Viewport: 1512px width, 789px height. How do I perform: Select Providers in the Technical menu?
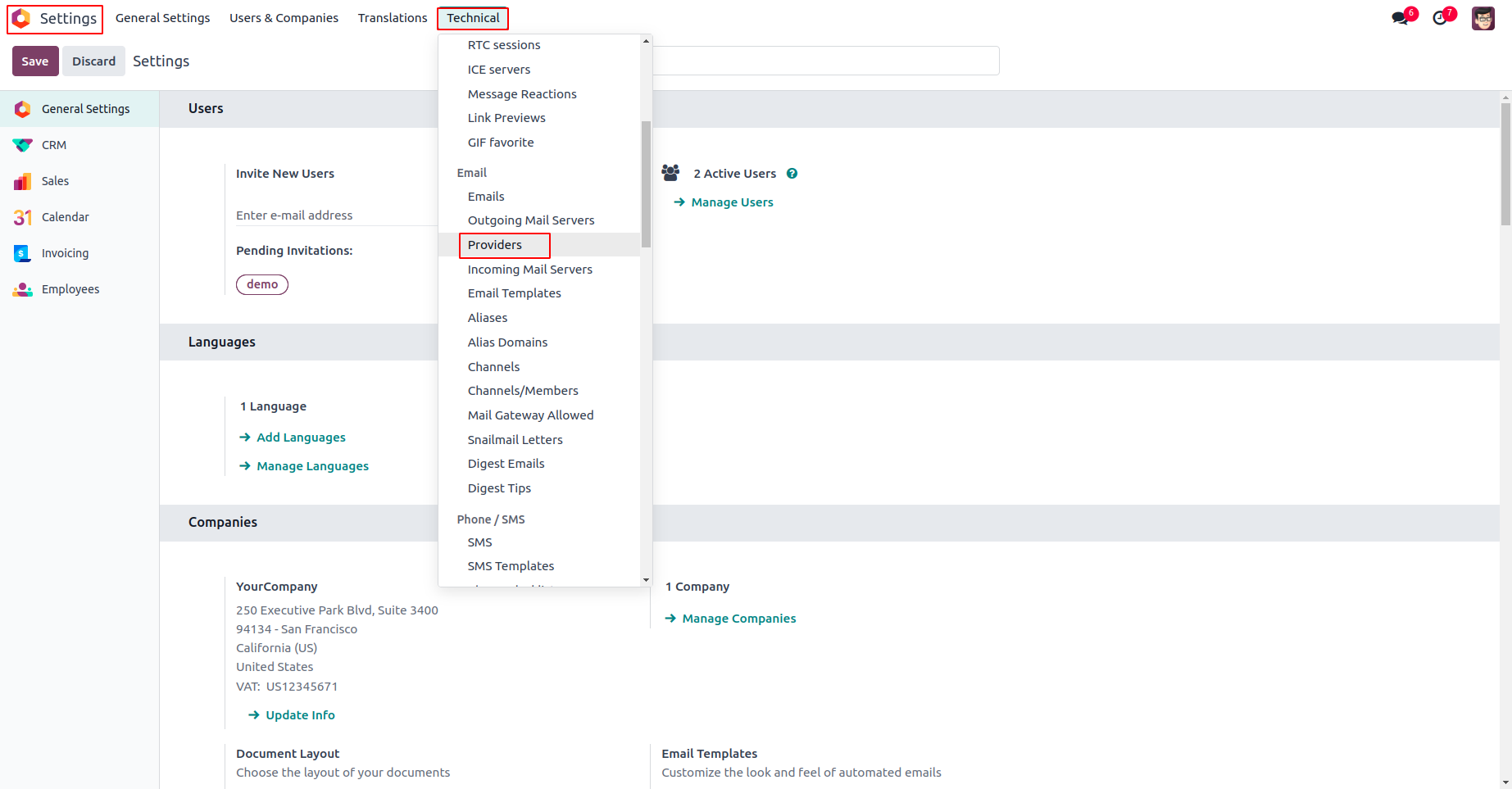(495, 245)
